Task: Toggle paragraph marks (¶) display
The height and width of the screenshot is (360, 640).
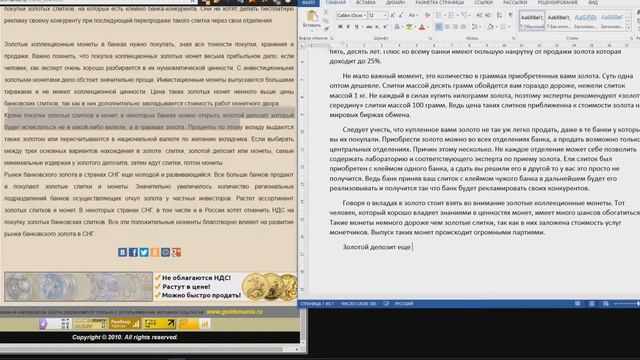Action: pos(511,16)
